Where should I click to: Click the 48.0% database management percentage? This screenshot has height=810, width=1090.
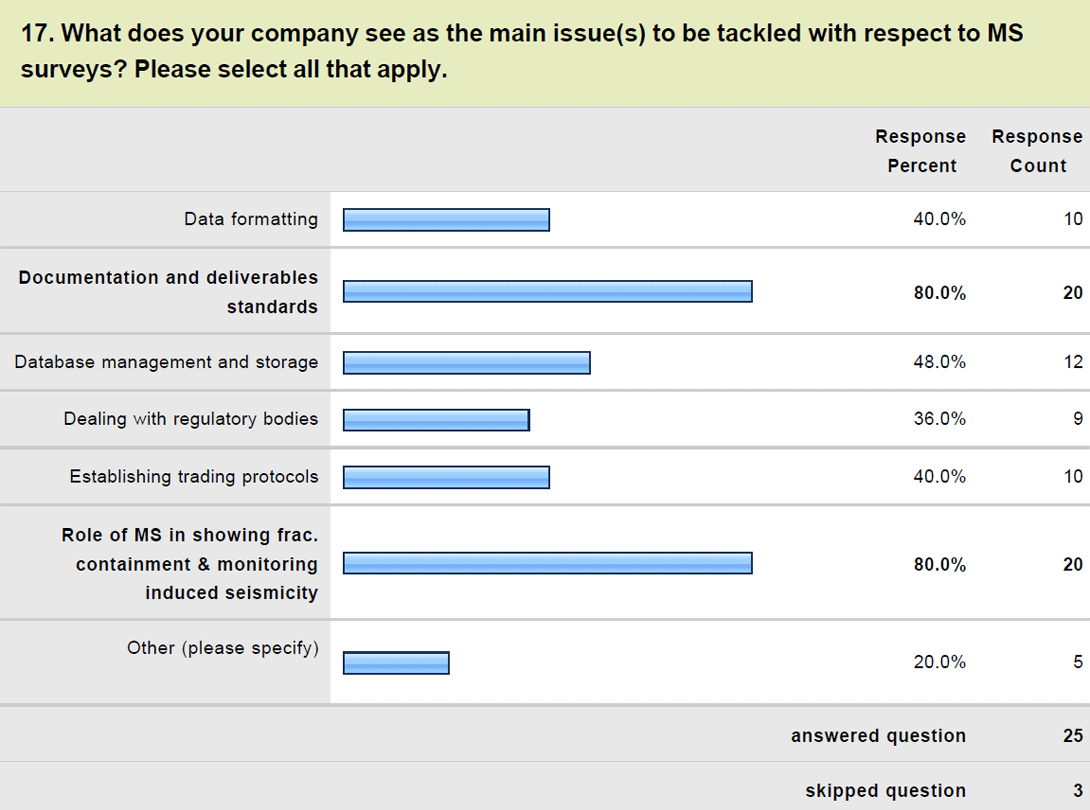[940, 362]
